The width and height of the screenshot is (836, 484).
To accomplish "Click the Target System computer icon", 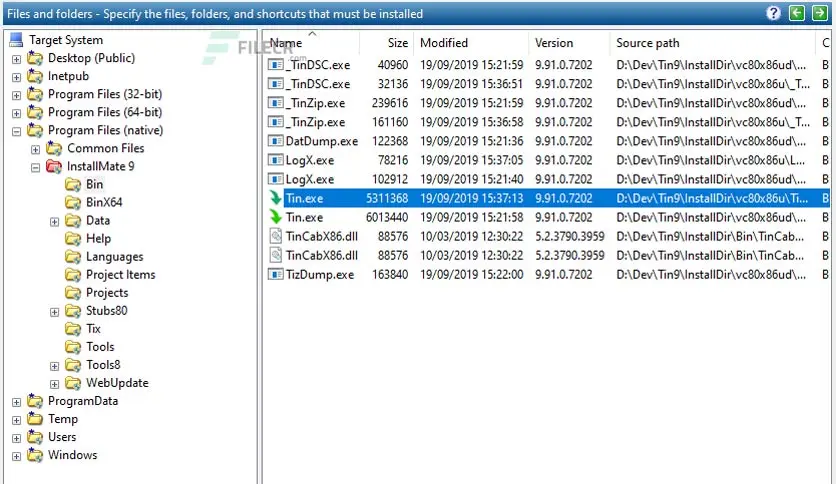I will (16, 40).
